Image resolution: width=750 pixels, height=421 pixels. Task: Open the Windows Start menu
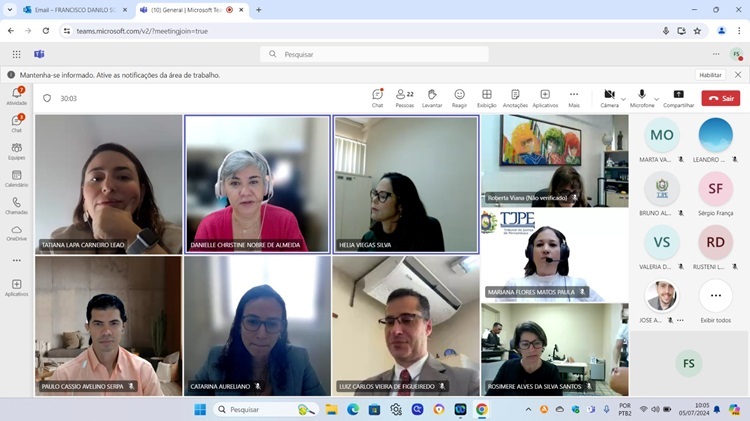200,410
